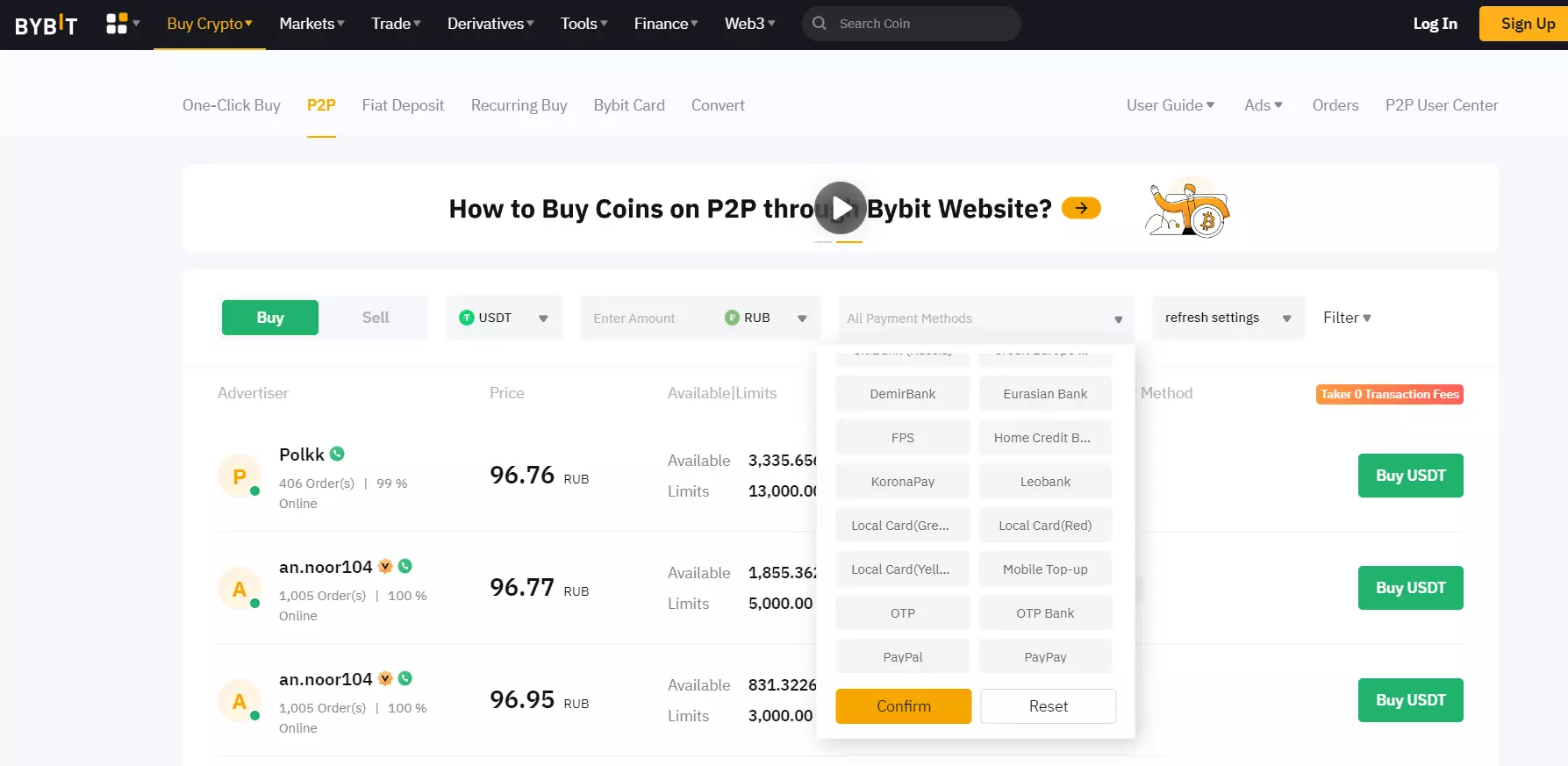
Task: Confirm the selected payment methods
Action: pos(903,706)
